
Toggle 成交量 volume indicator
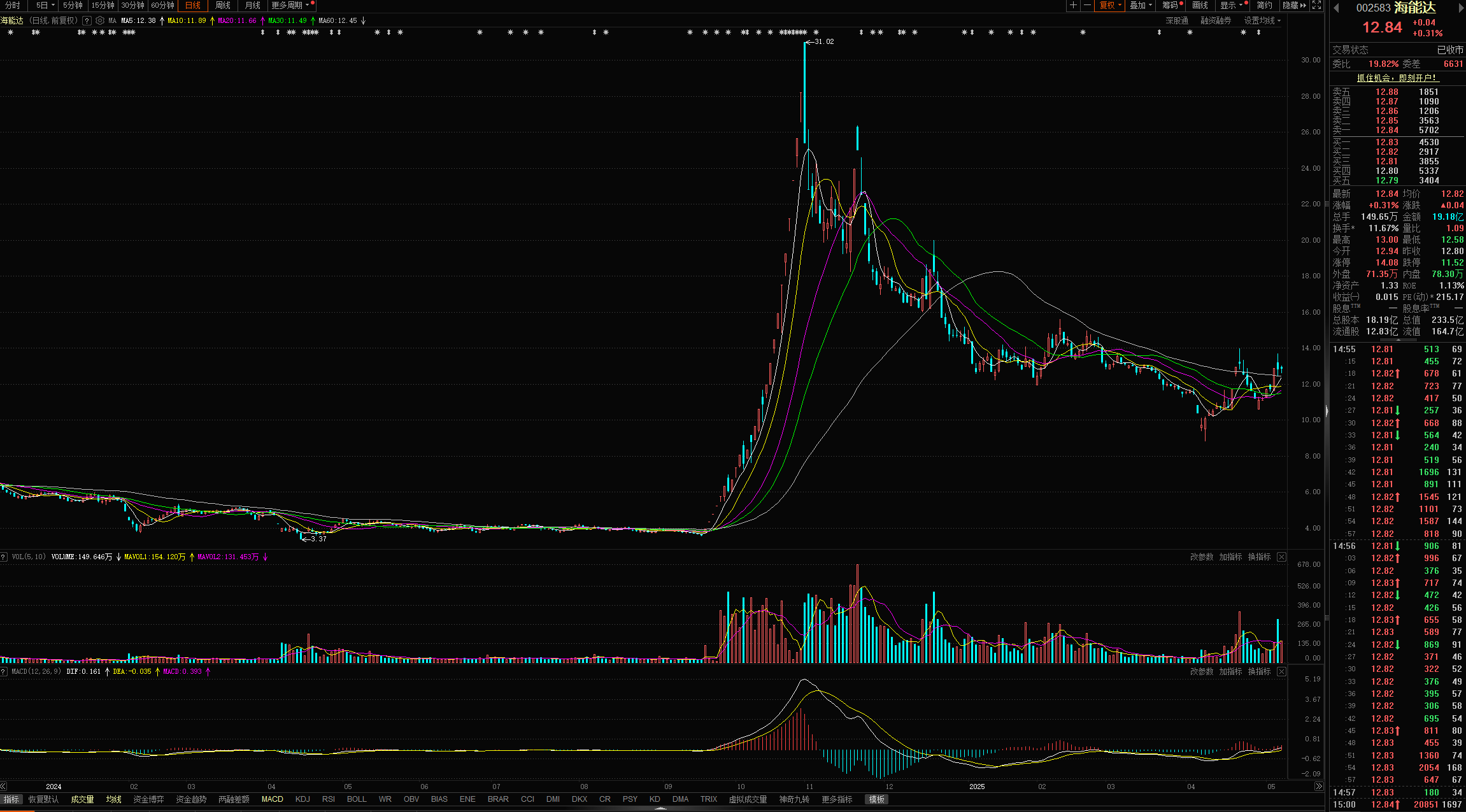82,799
